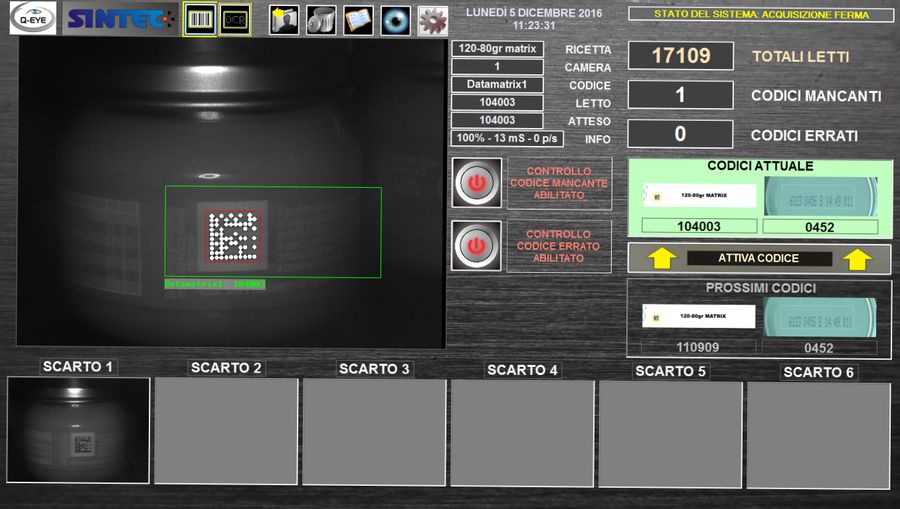Select the OCR mode icon

(235, 20)
